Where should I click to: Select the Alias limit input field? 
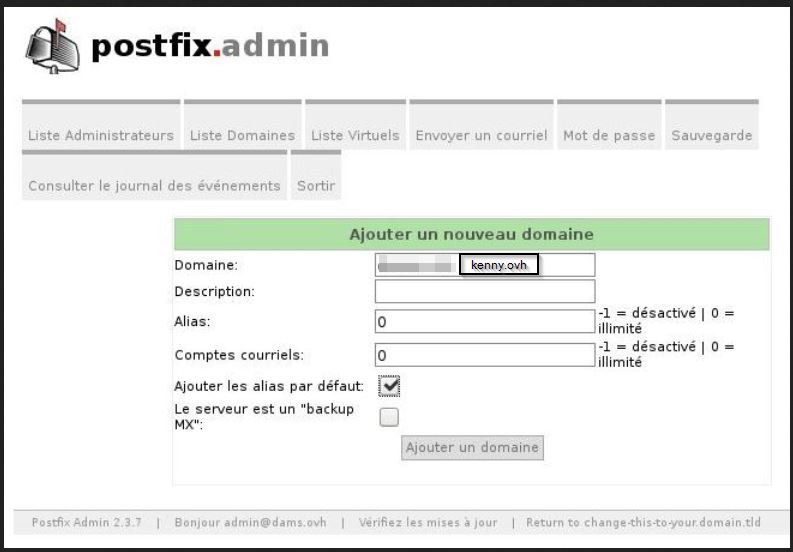[485, 322]
